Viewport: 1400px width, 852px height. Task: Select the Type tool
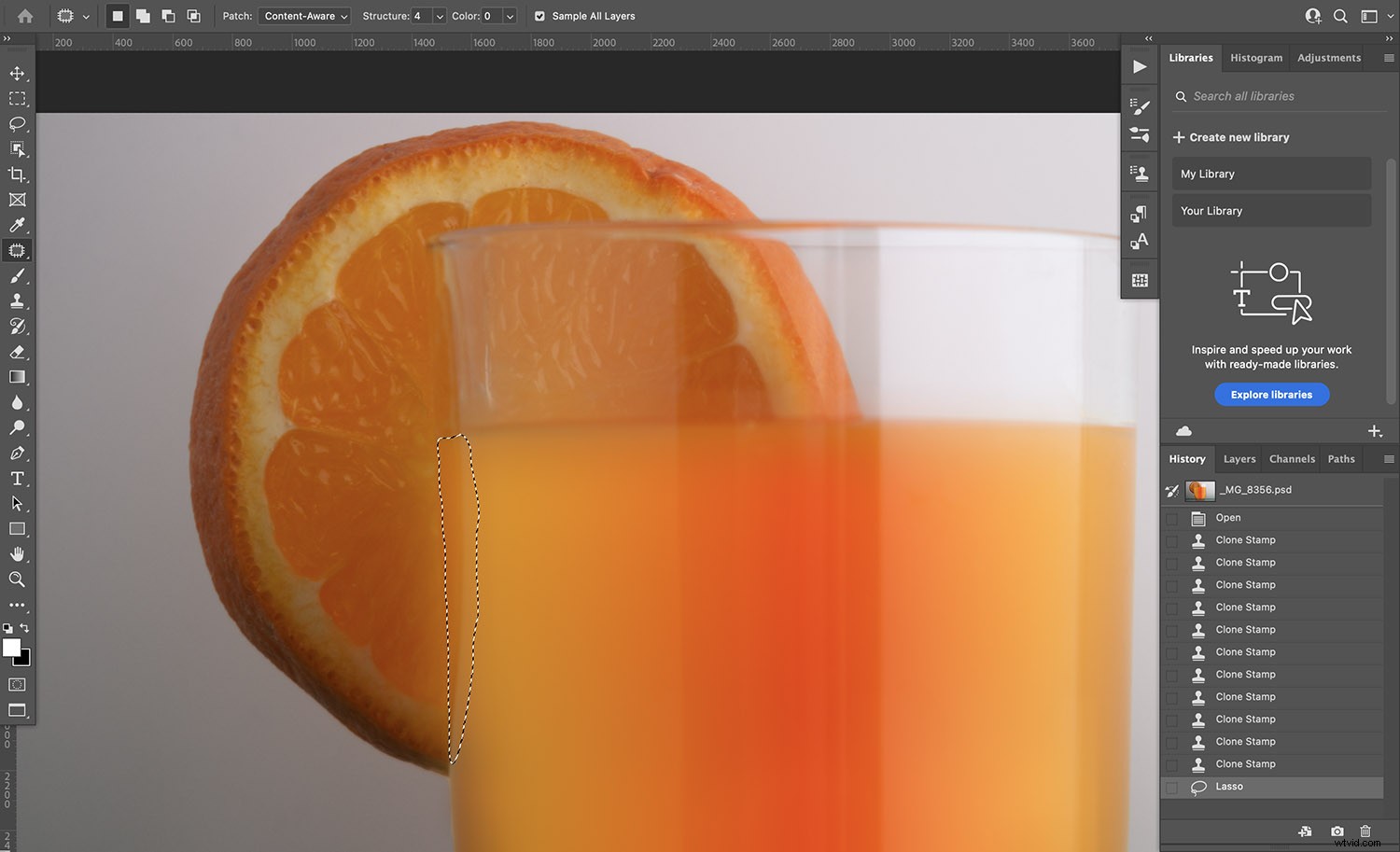tap(17, 478)
